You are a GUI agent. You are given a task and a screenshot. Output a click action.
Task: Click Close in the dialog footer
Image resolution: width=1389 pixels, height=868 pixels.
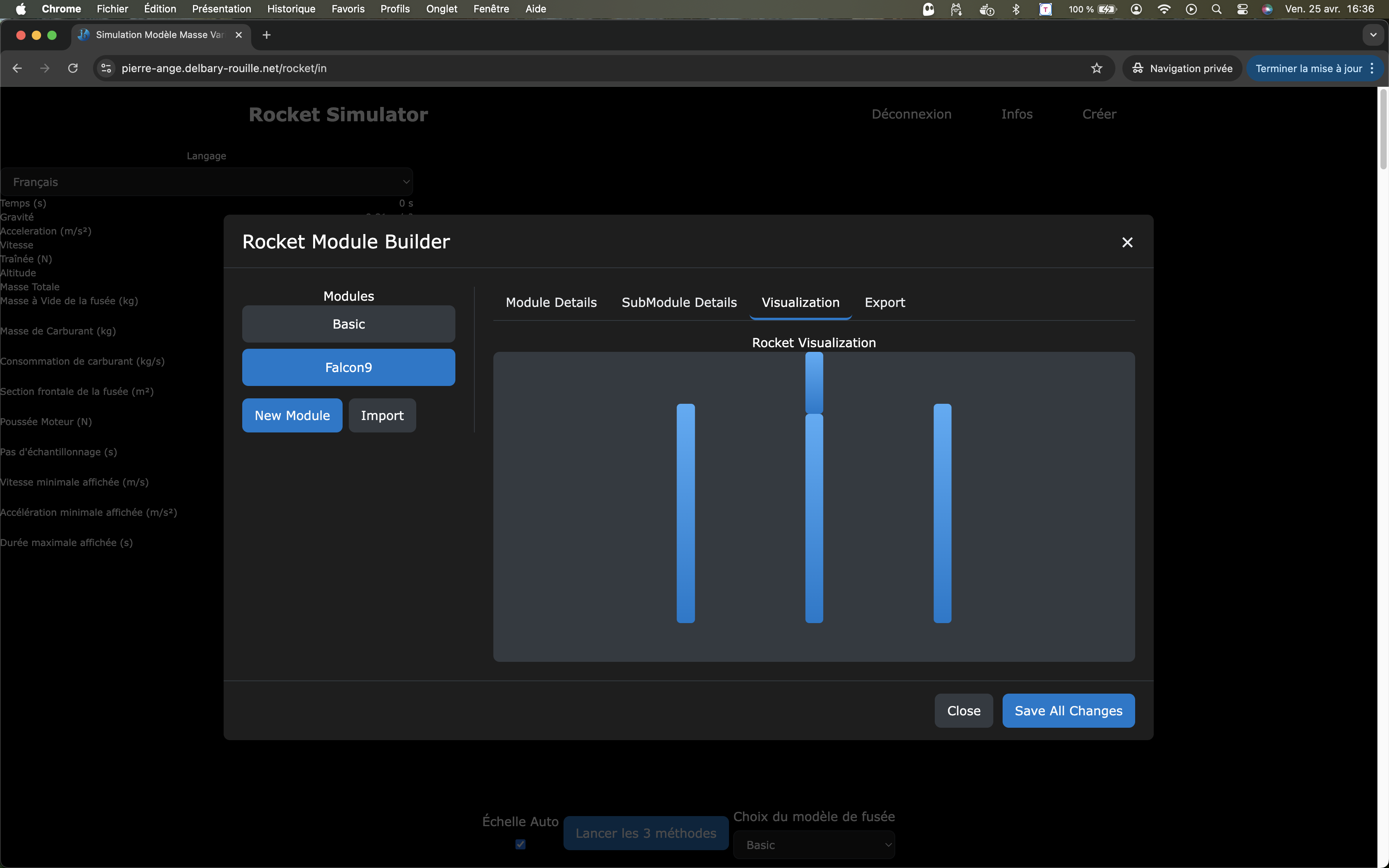click(x=964, y=711)
